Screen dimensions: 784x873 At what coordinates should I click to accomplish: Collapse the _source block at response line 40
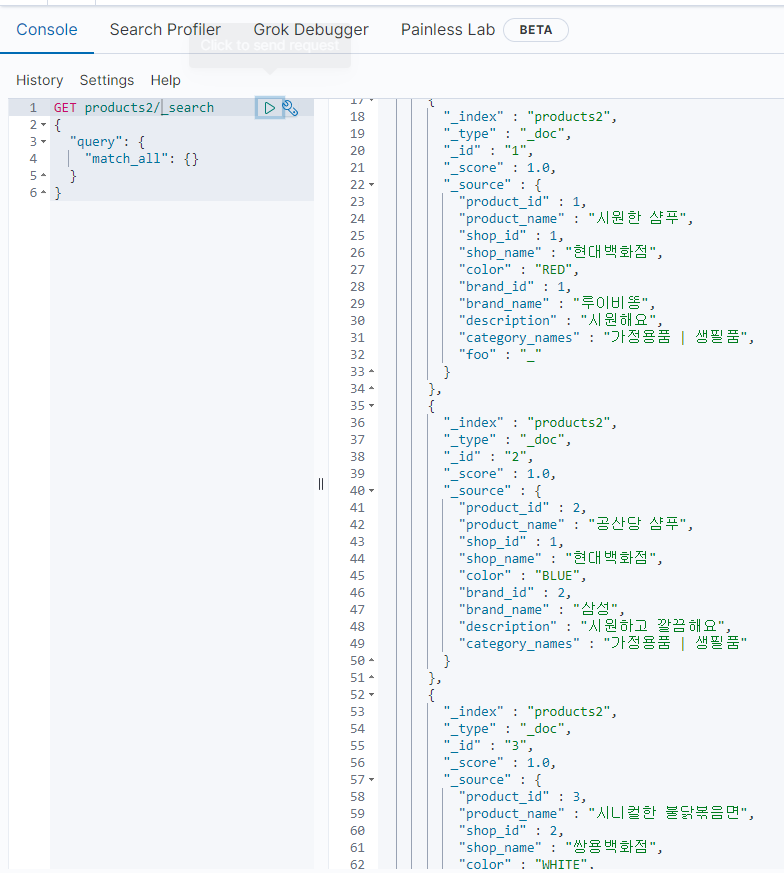tap(372, 491)
